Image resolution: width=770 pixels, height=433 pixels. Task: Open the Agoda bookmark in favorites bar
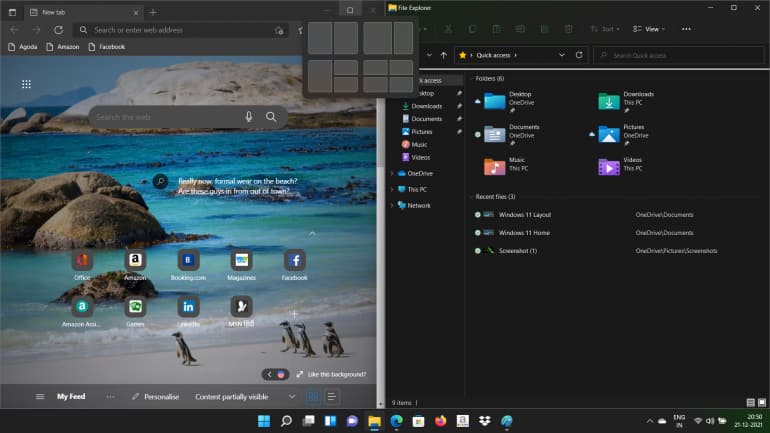click(26, 47)
